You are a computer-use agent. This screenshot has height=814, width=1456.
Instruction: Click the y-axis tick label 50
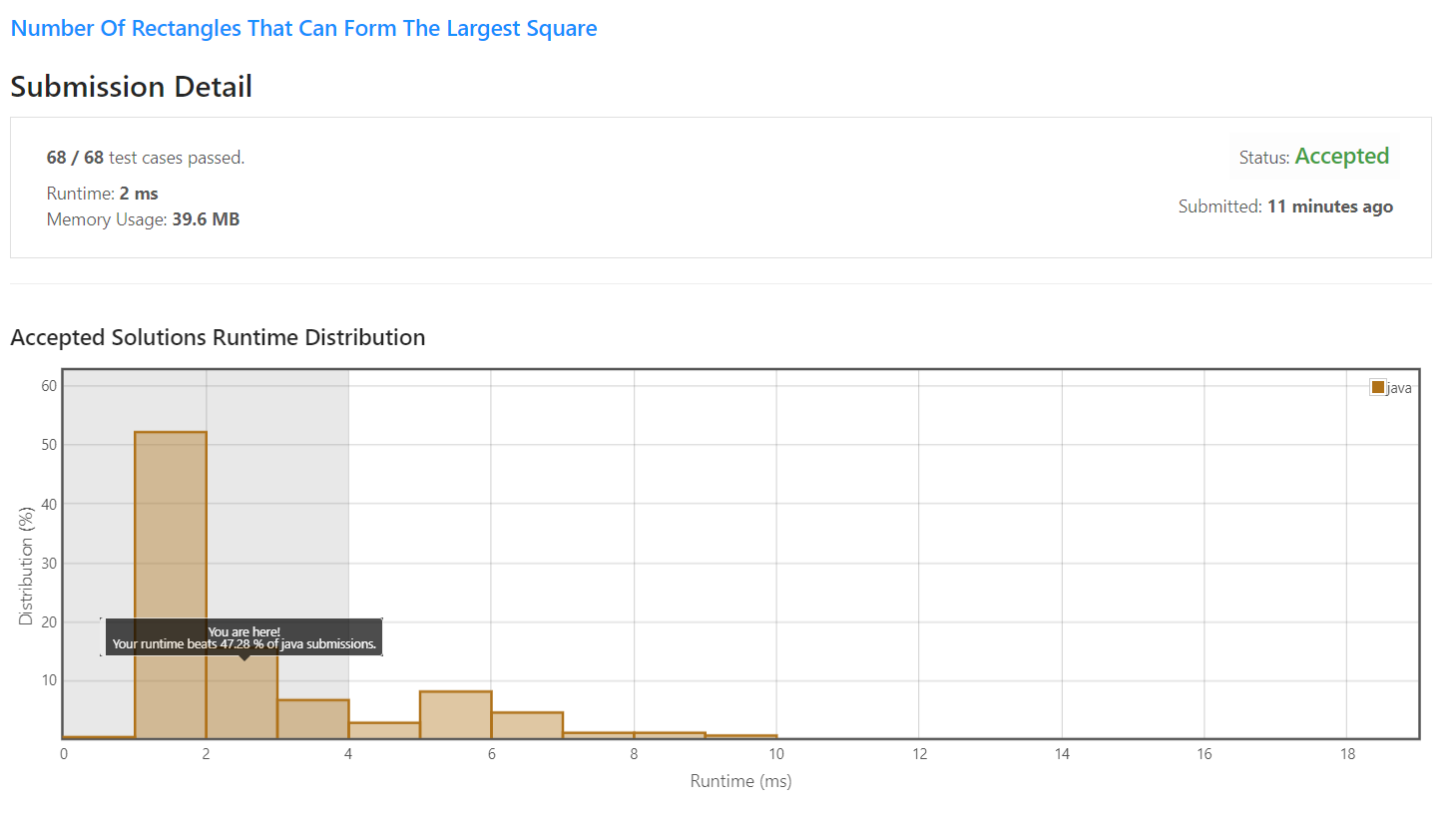click(49, 445)
